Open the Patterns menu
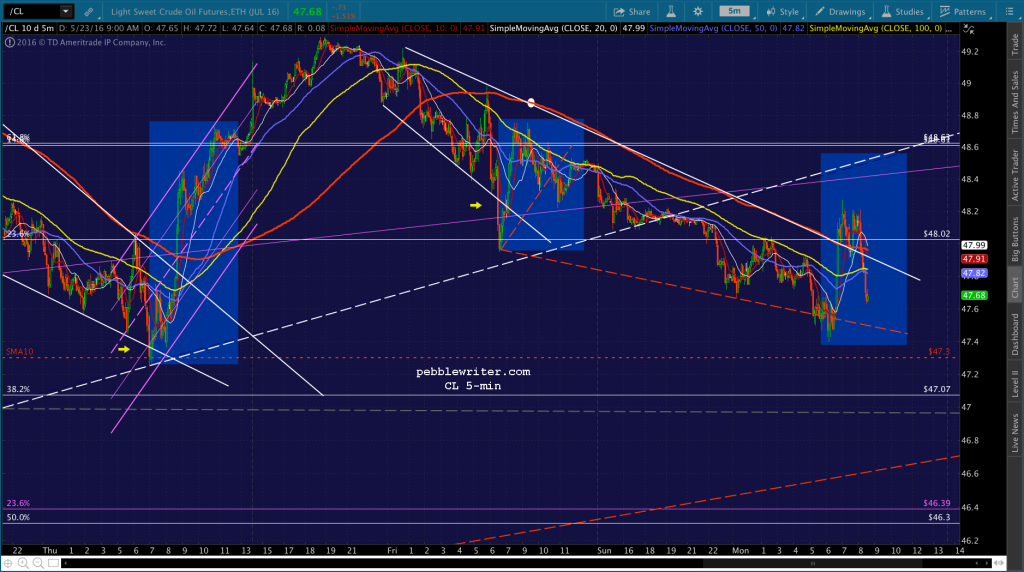 click(x=963, y=12)
